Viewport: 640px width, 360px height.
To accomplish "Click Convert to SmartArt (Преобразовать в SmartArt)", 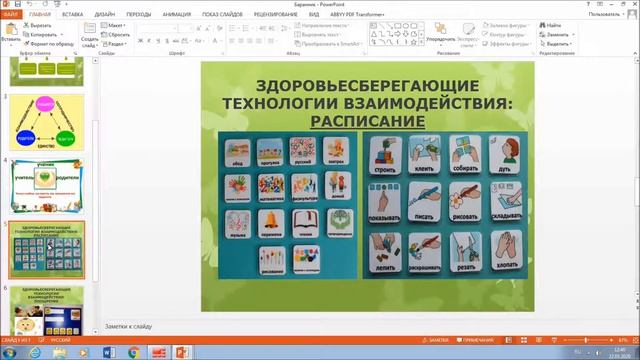I will point(328,44).
